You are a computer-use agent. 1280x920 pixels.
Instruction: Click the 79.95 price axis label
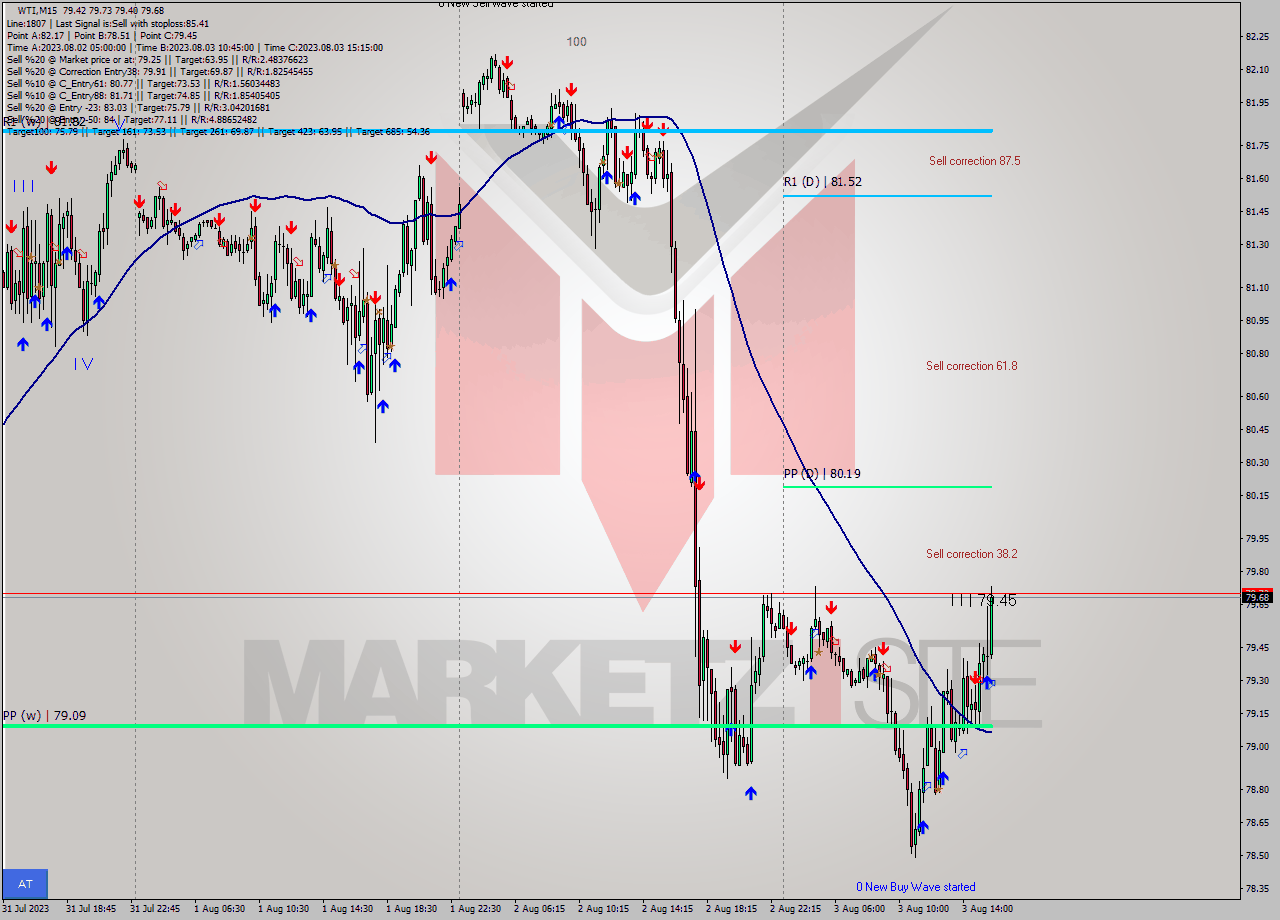point(1257,538)
